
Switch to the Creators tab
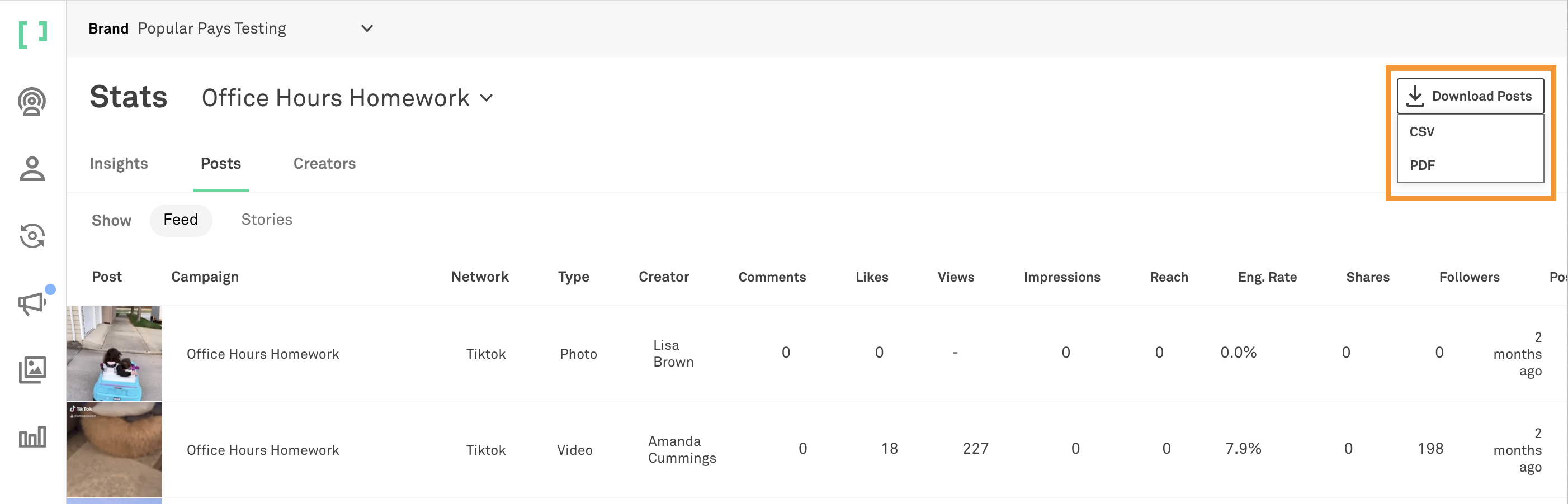click(x=324, y=164)
